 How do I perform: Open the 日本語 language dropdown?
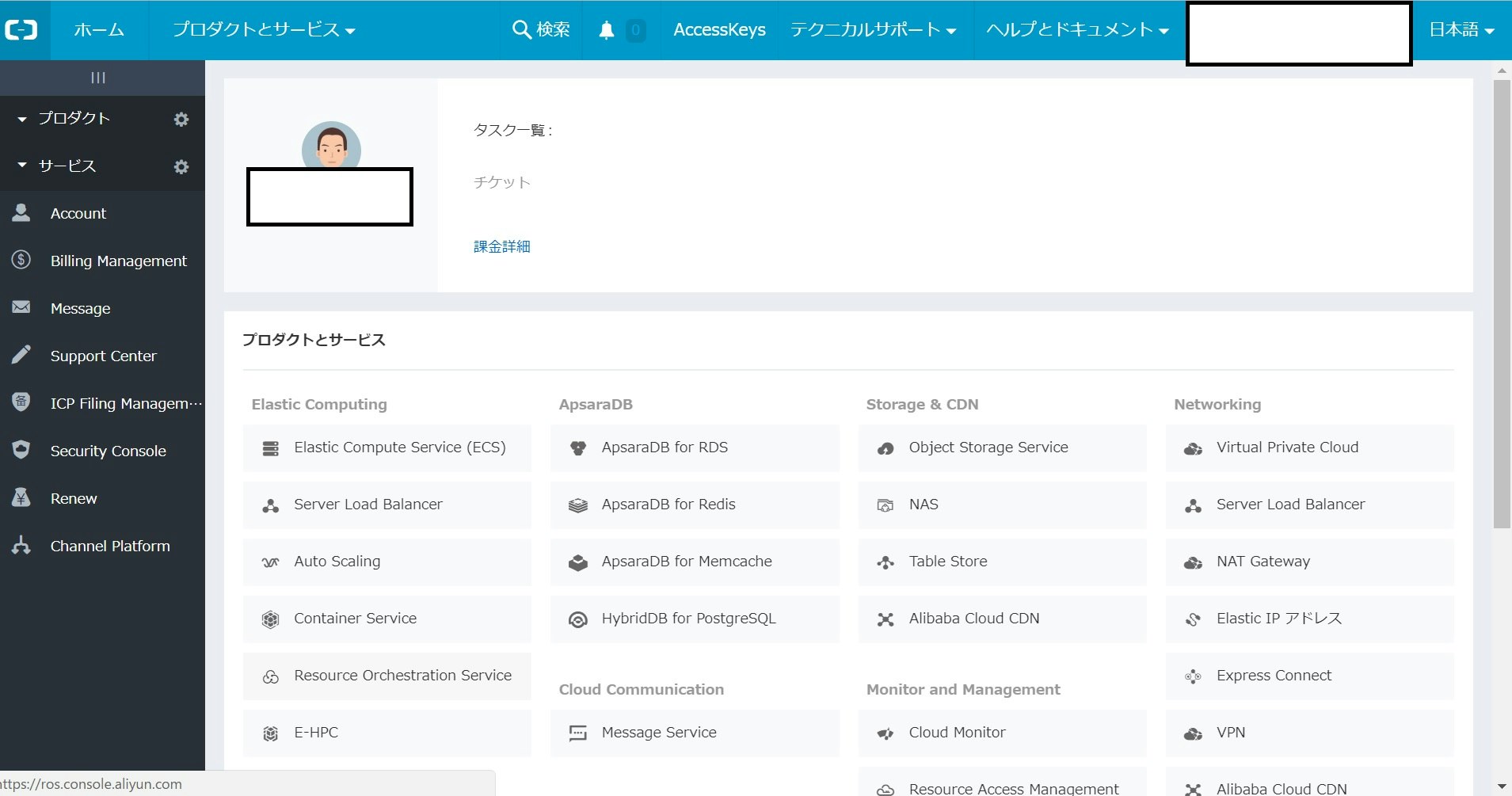pos(1461,30)
